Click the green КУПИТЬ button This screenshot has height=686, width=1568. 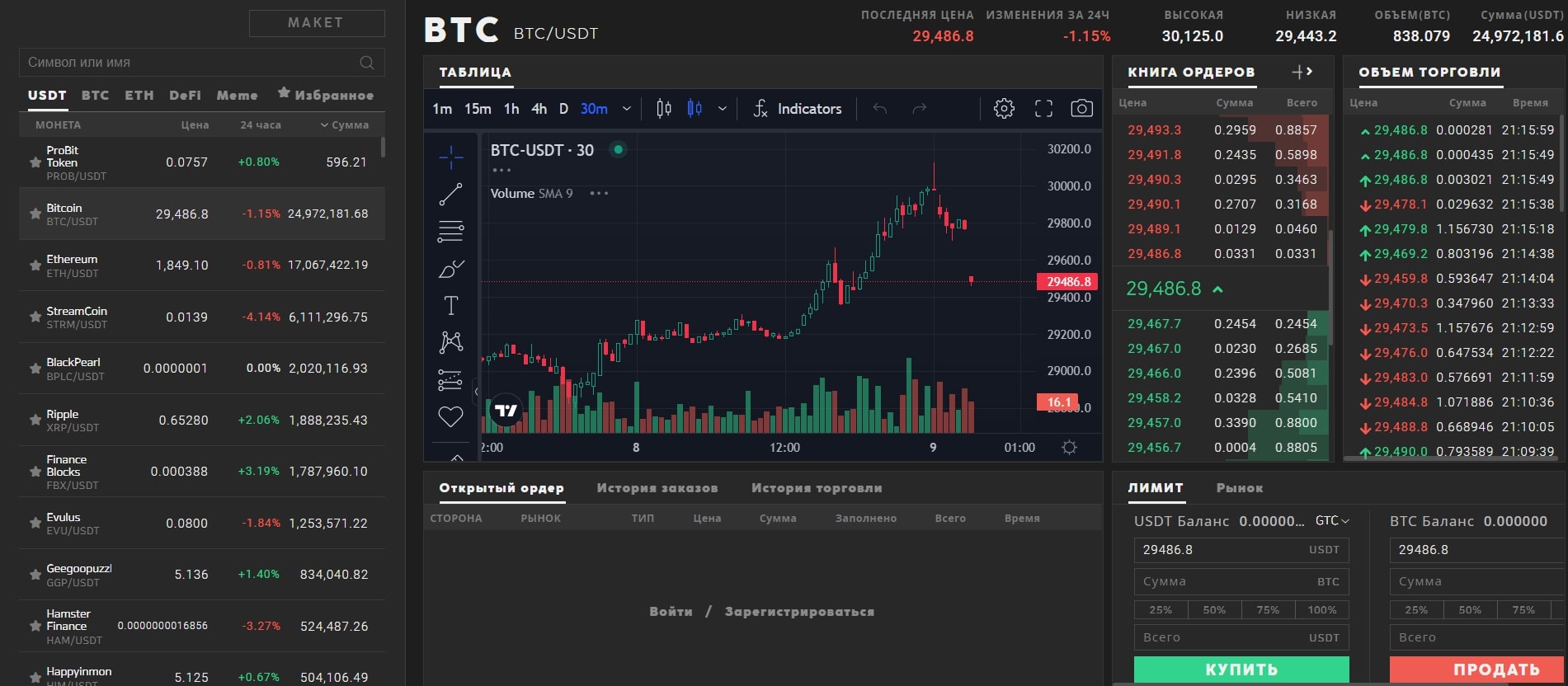[x=1241, y=670]
